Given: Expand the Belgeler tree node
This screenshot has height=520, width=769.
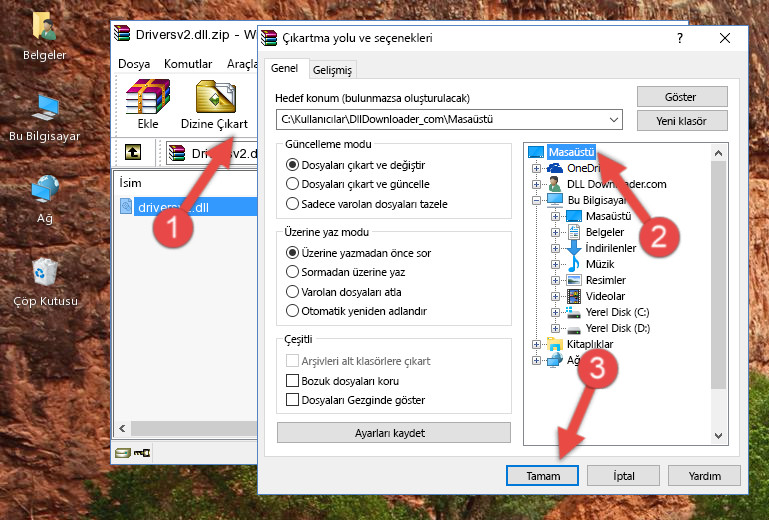Looking at the screenshot, I should pyautogui.click(x=555, y=233).
